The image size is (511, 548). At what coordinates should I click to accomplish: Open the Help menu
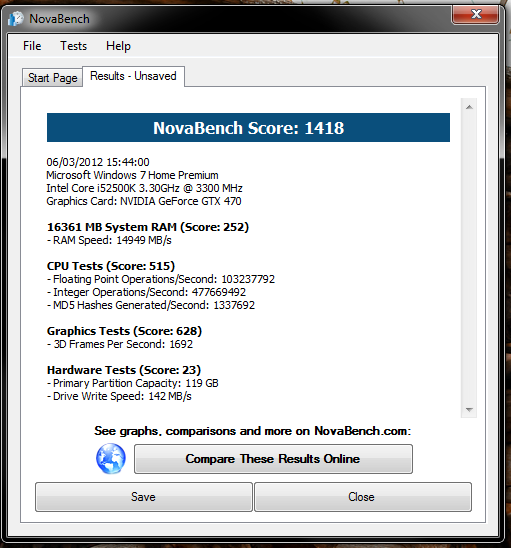118,46
